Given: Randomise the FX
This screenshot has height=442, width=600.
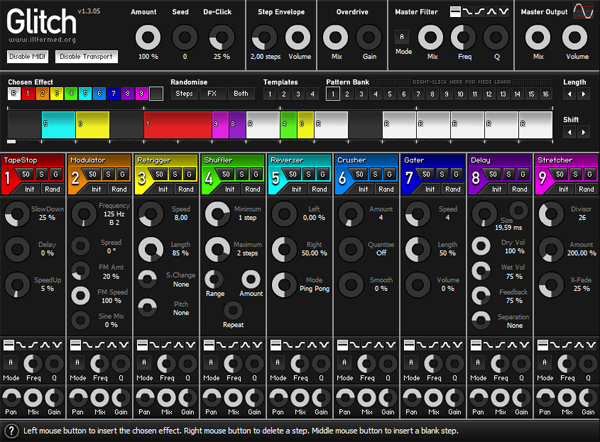Looking at the screenshot, I should click(x=212, y=94).
